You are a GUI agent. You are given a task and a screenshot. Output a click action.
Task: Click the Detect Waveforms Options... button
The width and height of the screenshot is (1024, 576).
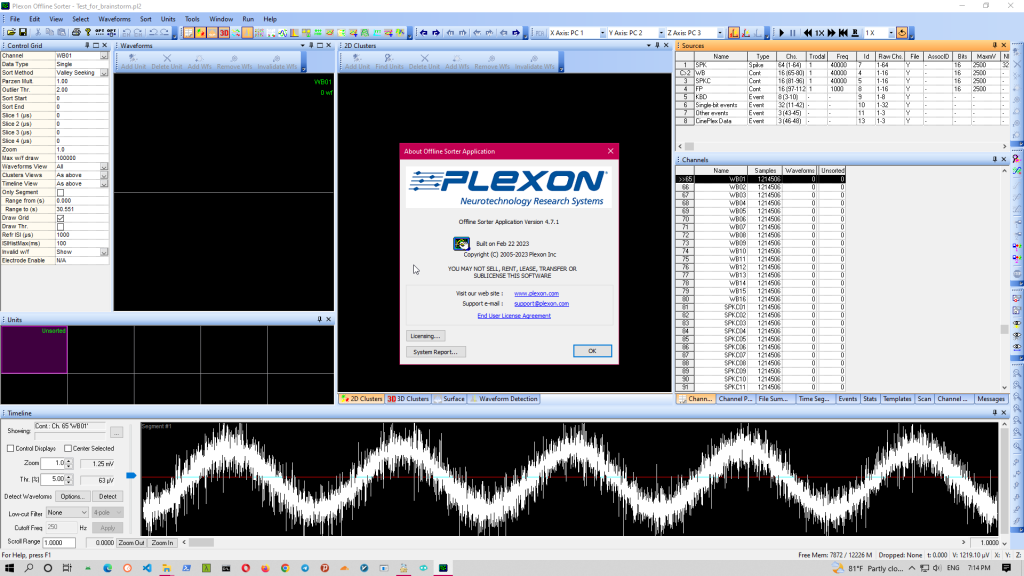[x=72, y=496]
